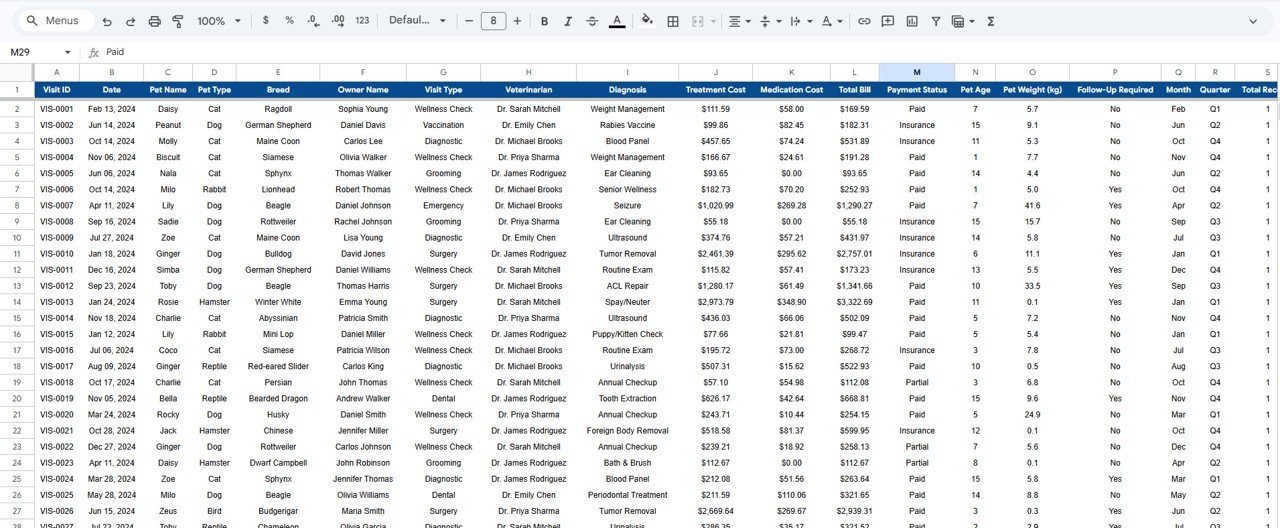The width and height of the screenshot is (1280, 528).
Task: Undo the last action
Action: pyautogui.click(x=107, y=21)
